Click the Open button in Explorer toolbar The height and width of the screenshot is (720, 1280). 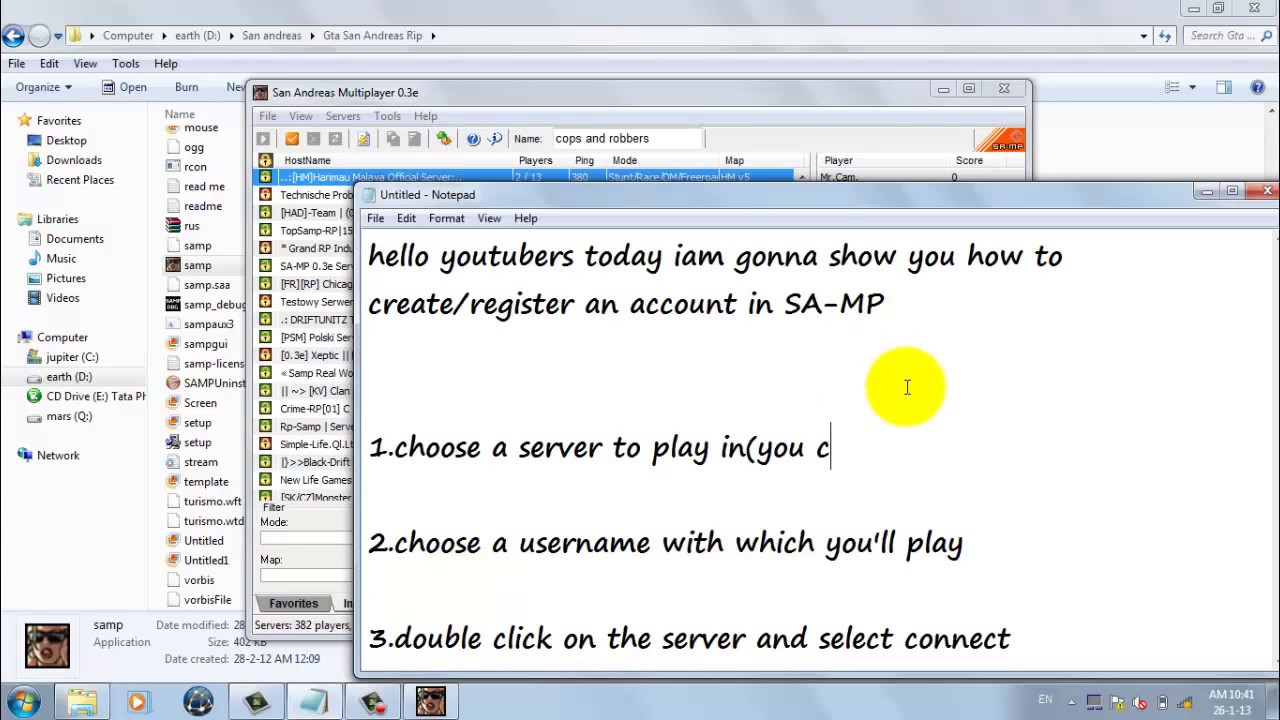[124, 87]
